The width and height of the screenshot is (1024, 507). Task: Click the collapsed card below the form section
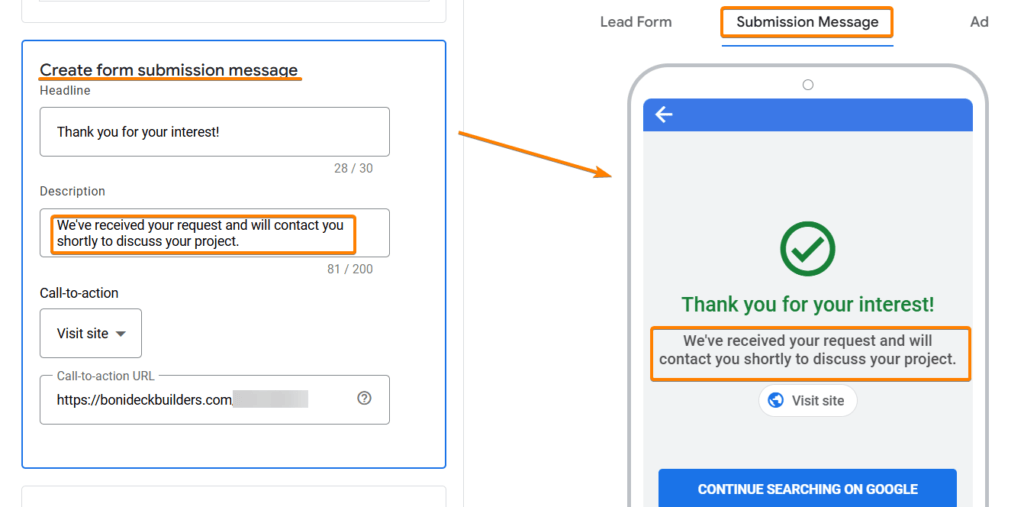point(234,496)
